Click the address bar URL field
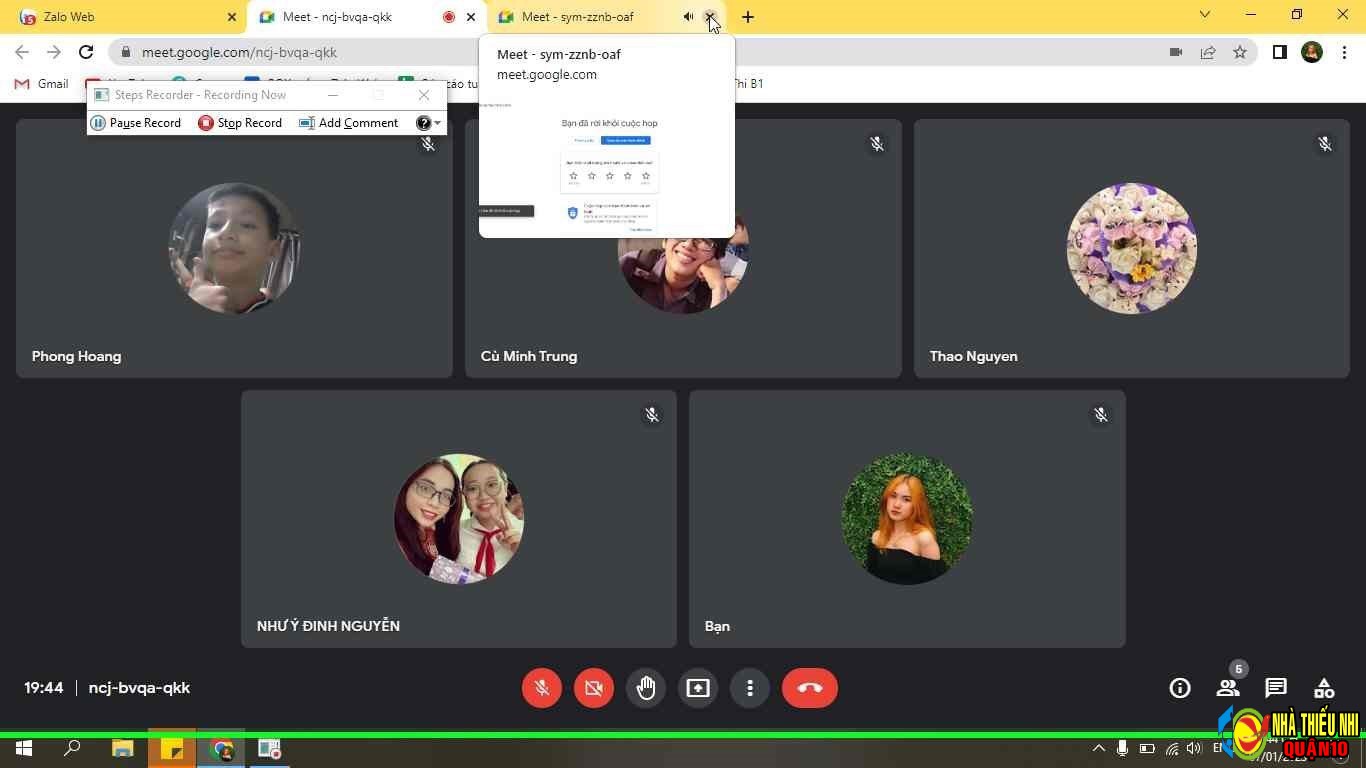This screenshot has width=1366, height=768. (x=640, y=52)
